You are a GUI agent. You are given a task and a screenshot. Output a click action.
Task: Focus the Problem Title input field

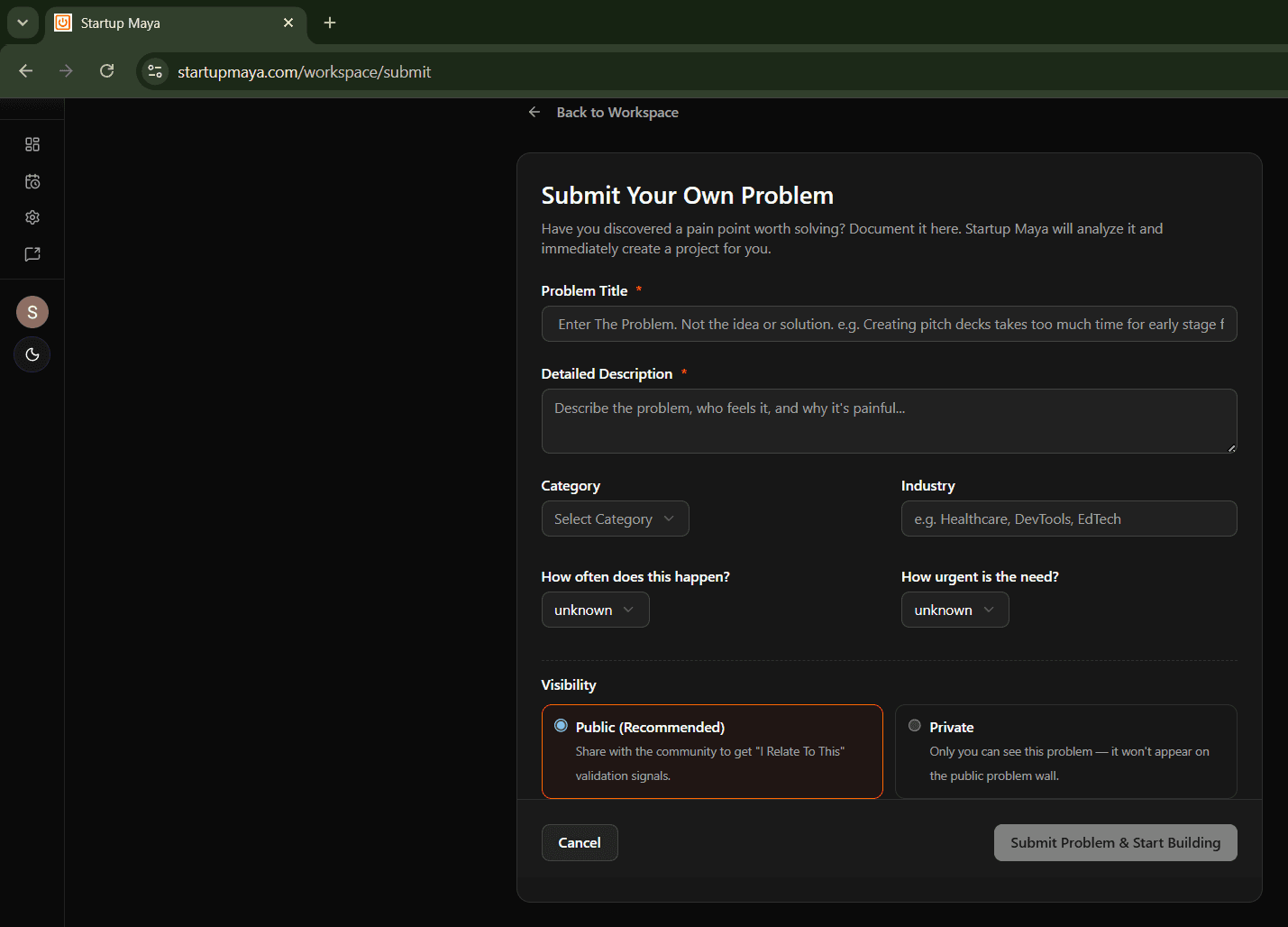pos(889,324)
